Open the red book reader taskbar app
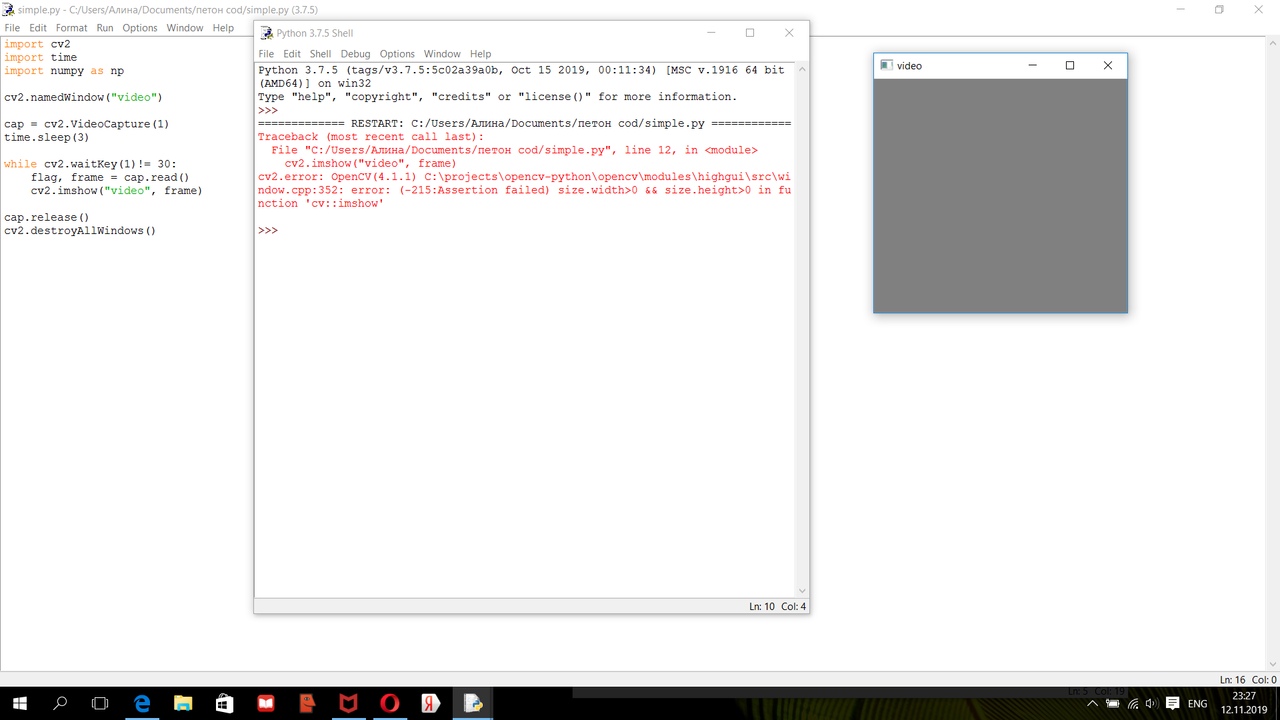The width and height of the screenshot is (1280, 720). pyautogui.click(x=266, y=703)
